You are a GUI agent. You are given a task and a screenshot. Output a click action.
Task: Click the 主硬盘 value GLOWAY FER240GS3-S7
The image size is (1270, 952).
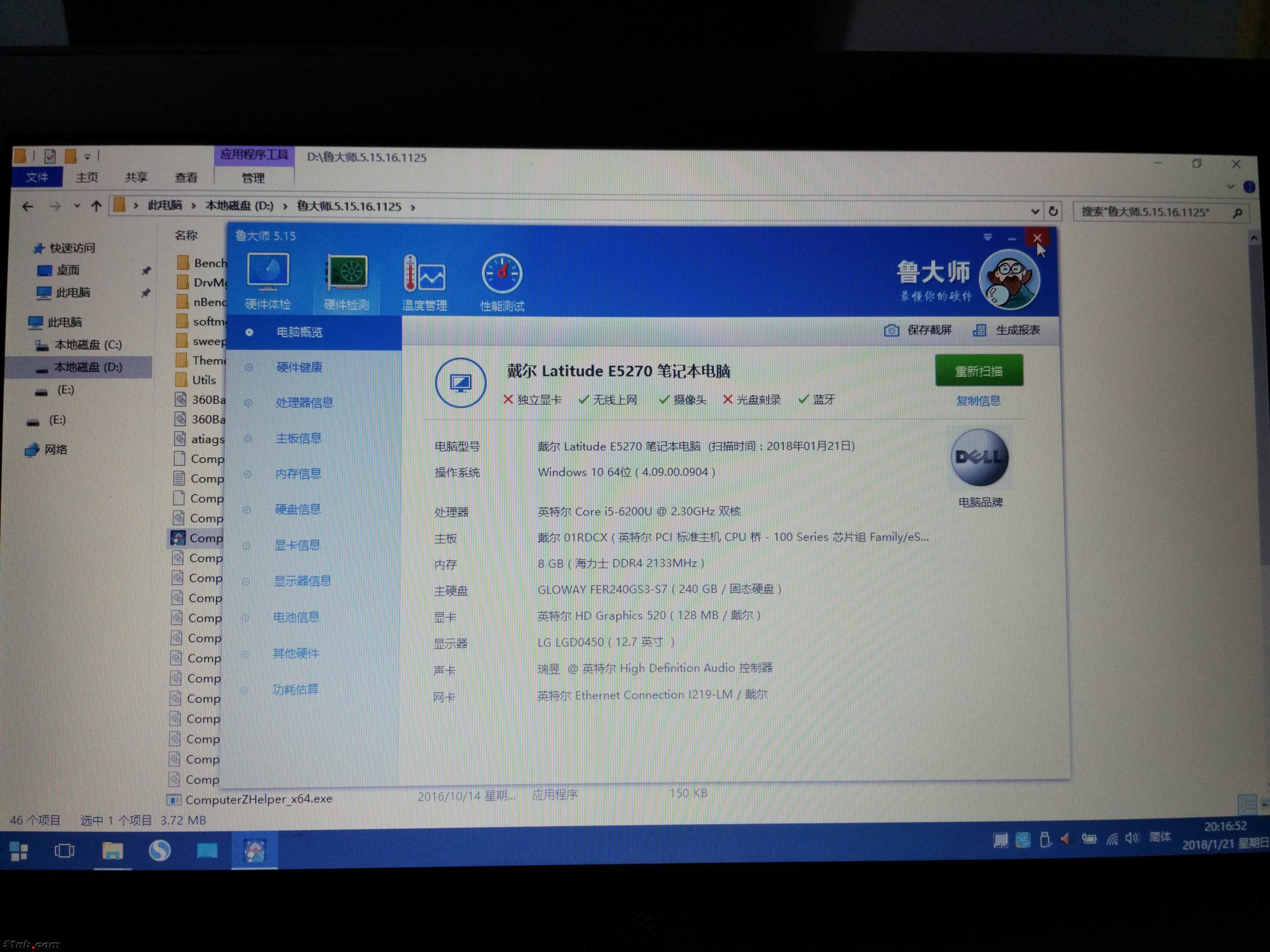(x=660, y=589)
